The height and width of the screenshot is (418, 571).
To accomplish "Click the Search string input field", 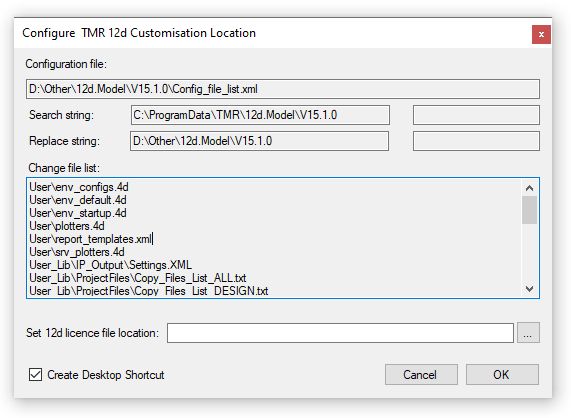I will pyautogui.click(x=260, y=115).
